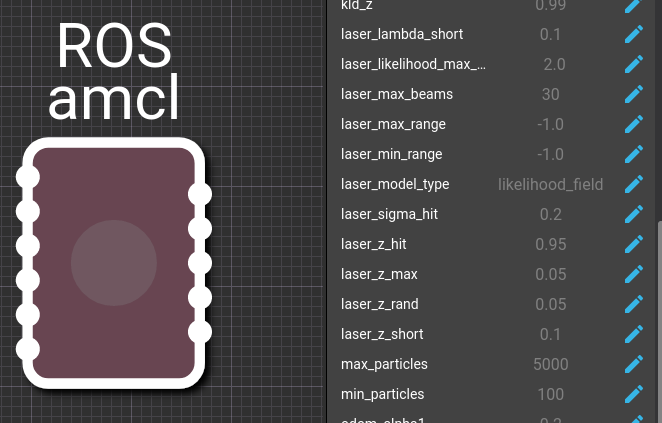Image resolution: width=662 pixels, height=423 pixels.
Task: Open editor for laser_max_range with pencil icon
Action: pyautogui.click(x=634, y=124)
